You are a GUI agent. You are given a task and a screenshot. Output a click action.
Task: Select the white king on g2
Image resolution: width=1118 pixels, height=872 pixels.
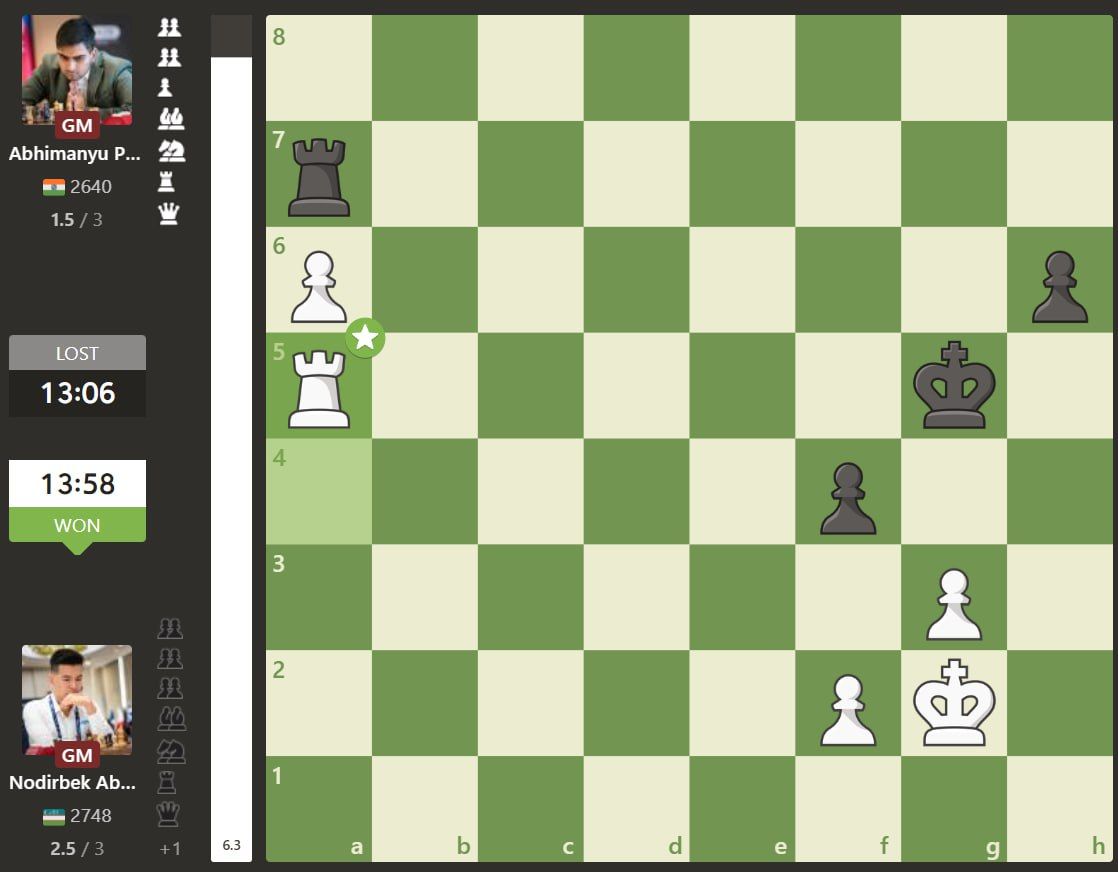pos(954,703)
